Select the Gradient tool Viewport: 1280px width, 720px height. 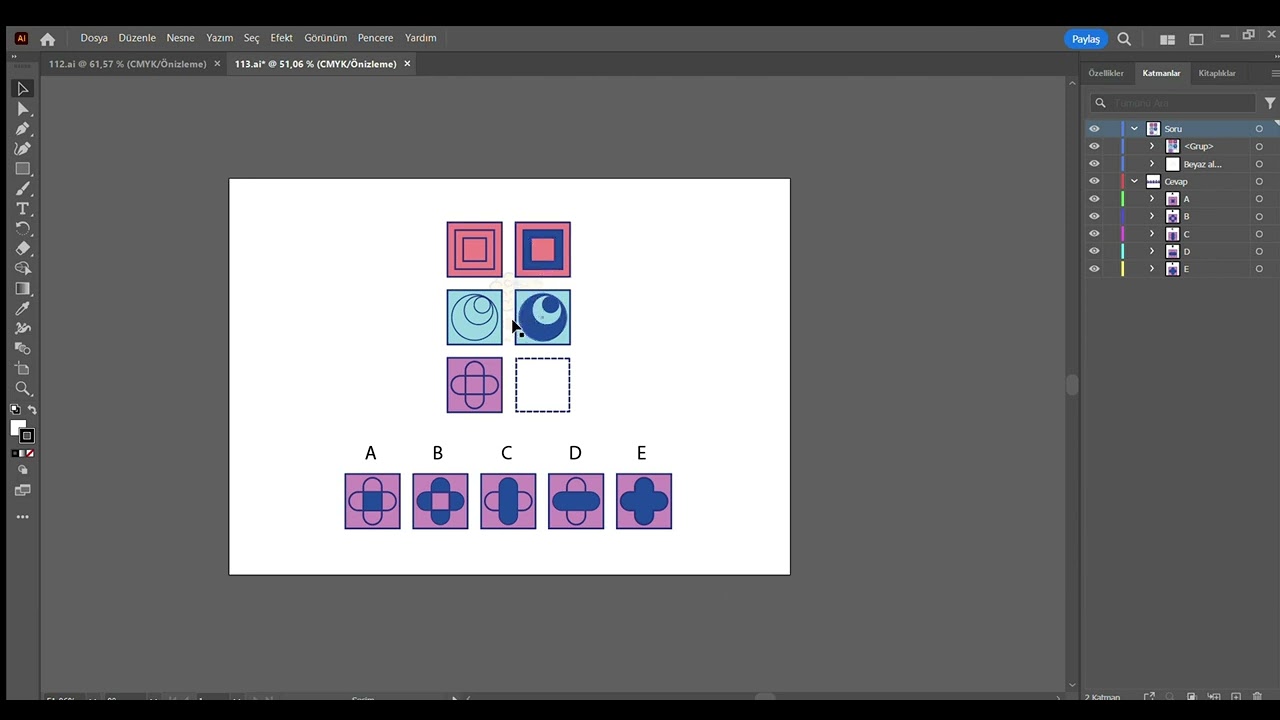coord(23,288)
